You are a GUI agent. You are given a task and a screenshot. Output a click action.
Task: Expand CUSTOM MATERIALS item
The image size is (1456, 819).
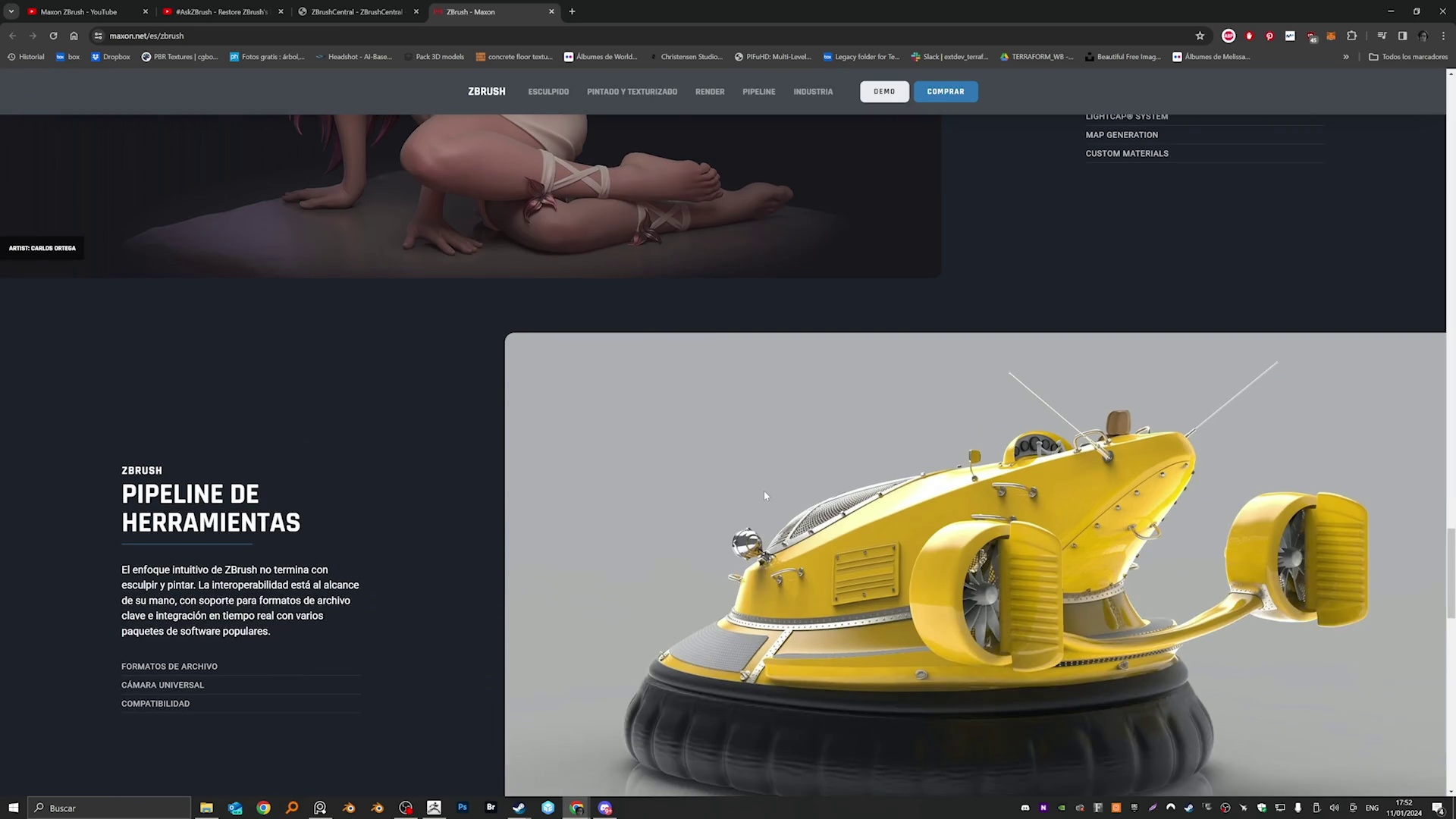click(x=1205, y=153)
